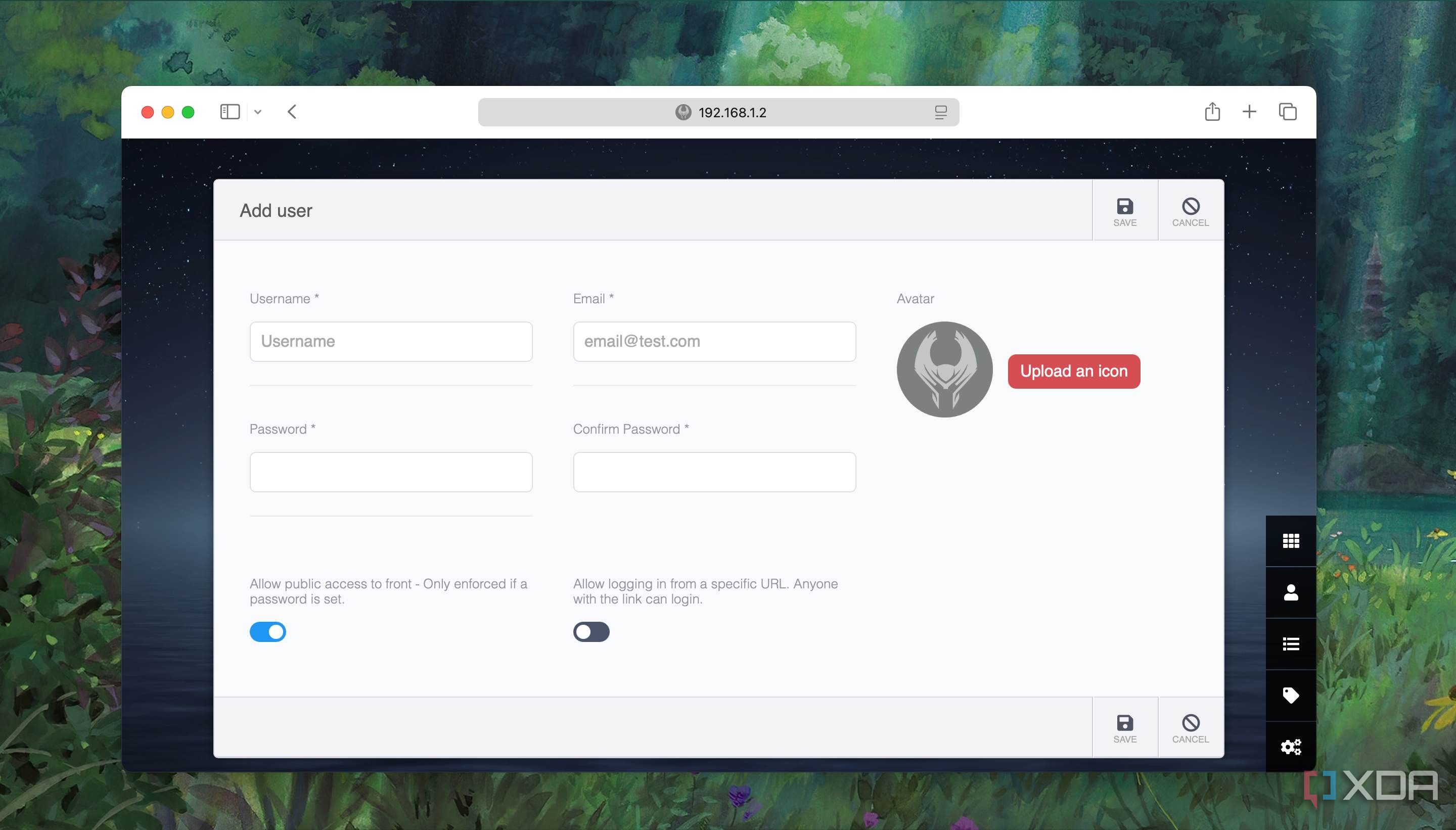Open the application list icon in the sidebar
The image size is (1456, 830).
(1291, 644)
